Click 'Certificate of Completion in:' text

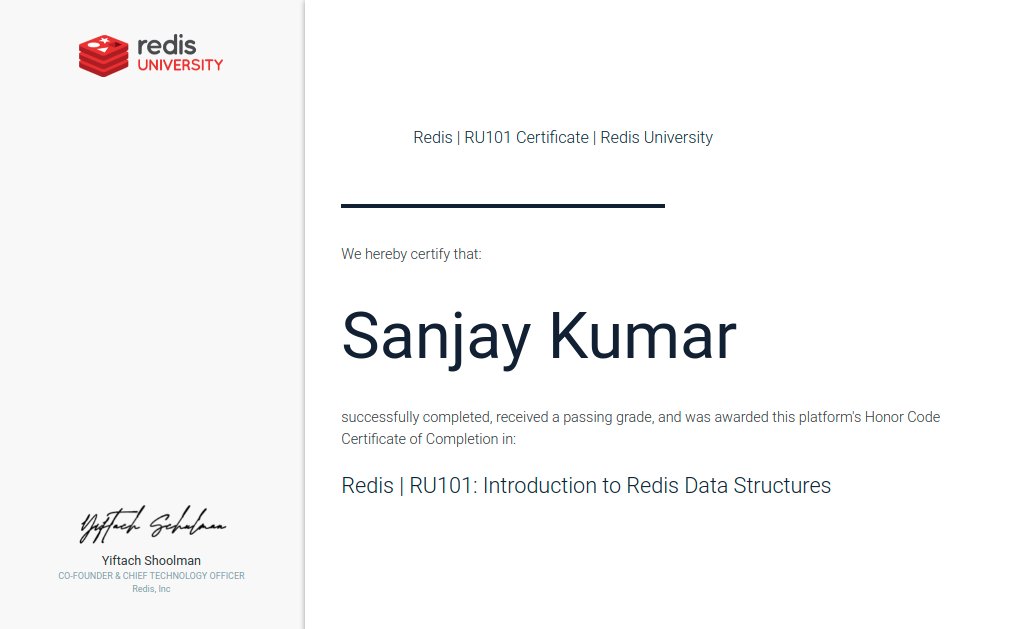(x=428, y=439)
